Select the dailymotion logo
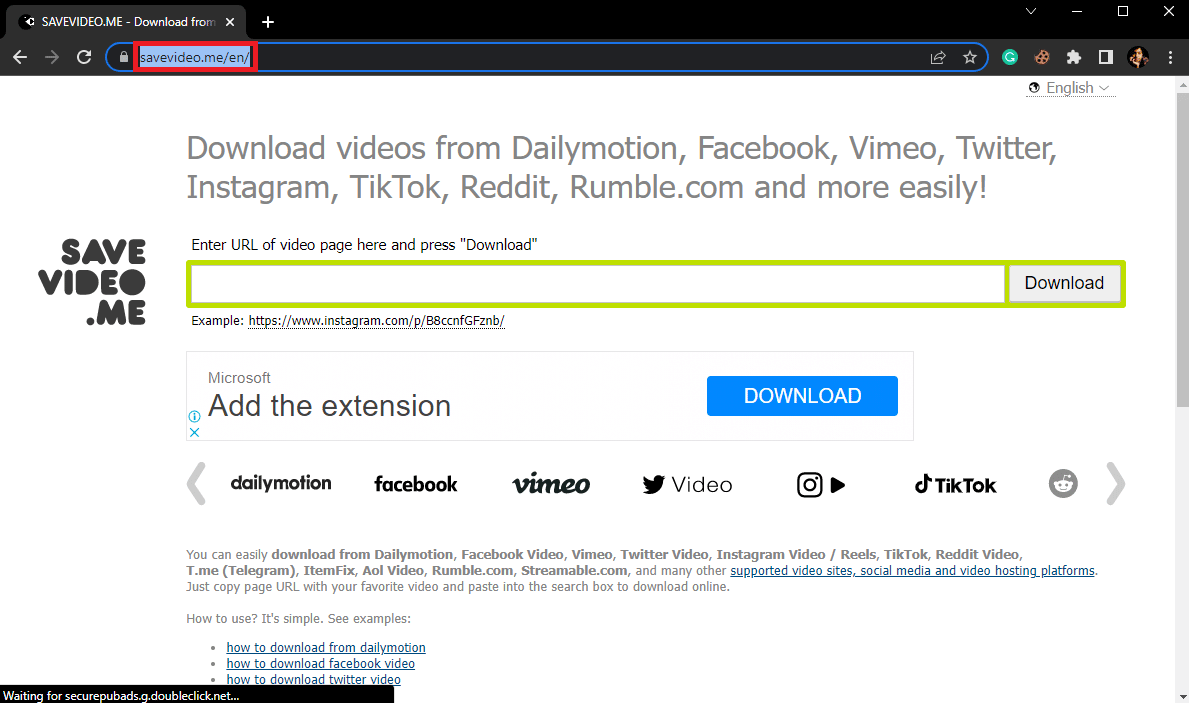This screenshot has width=1189, height=703. [x=281, y=483]
